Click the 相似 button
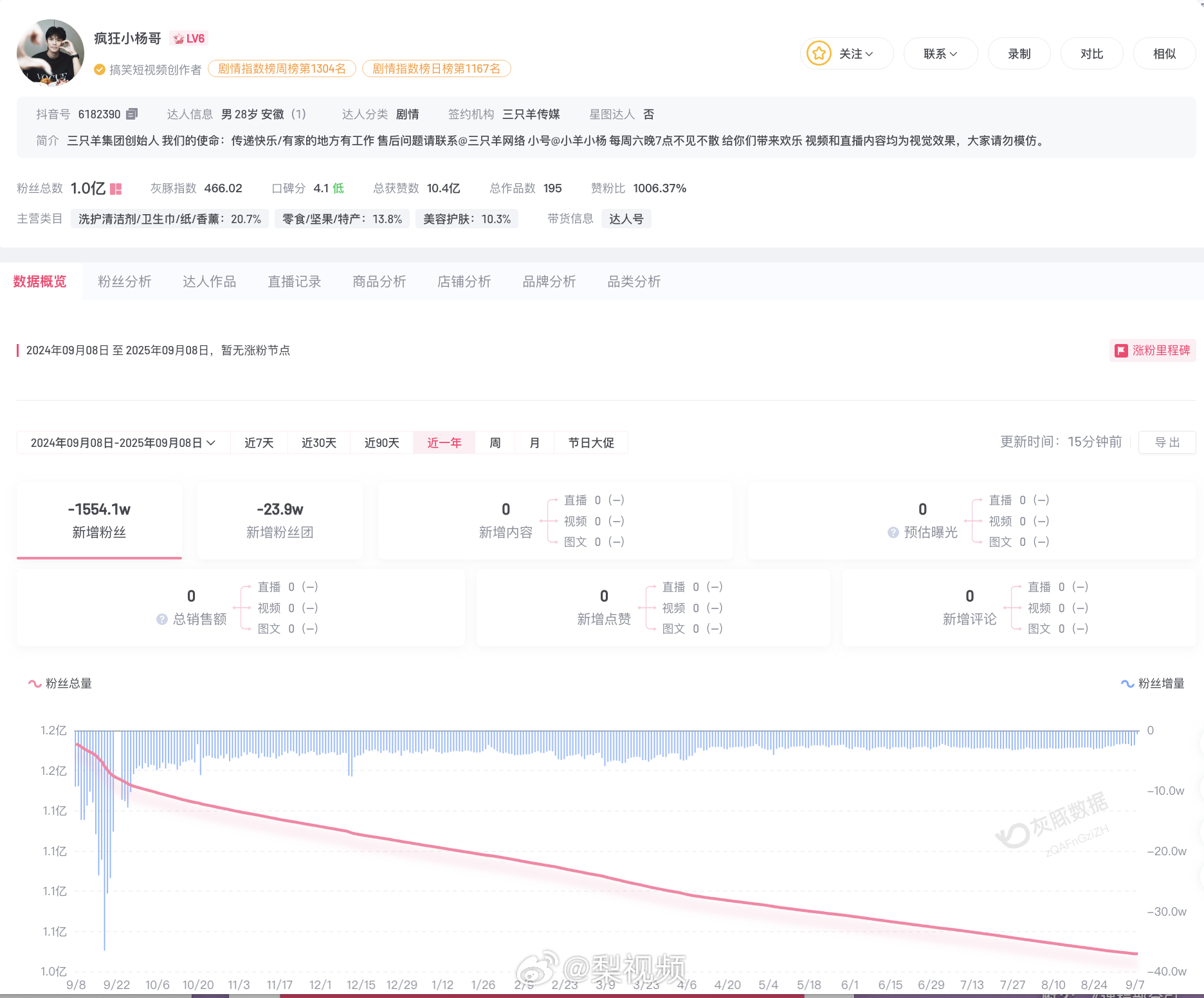The height and width of the screenshot is (998, 1204). click(1164, 53)
